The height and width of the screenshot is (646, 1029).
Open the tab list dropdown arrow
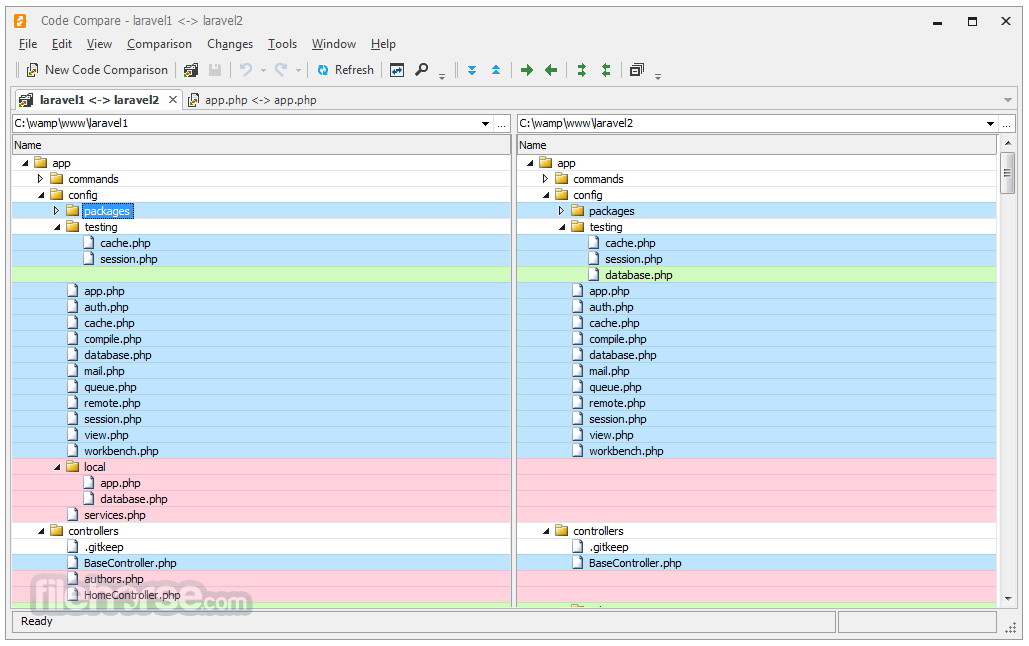[x=1007, y=100]
